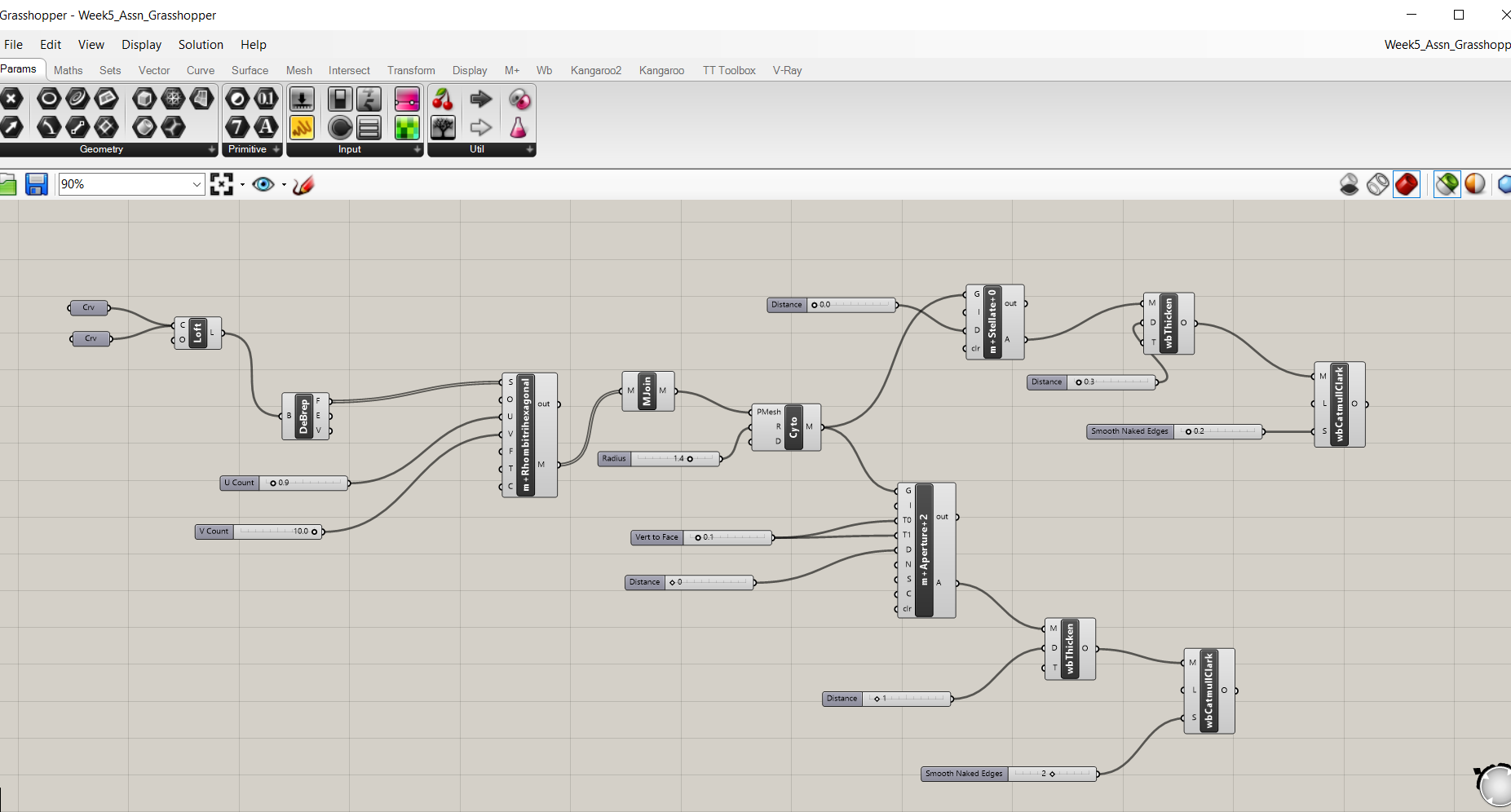Image resolution: width=1511 pixels, height=812 pixels.
Task: Click the Boolean Toggle input icon
Action: pyautogui.click(x=340, y=99)
